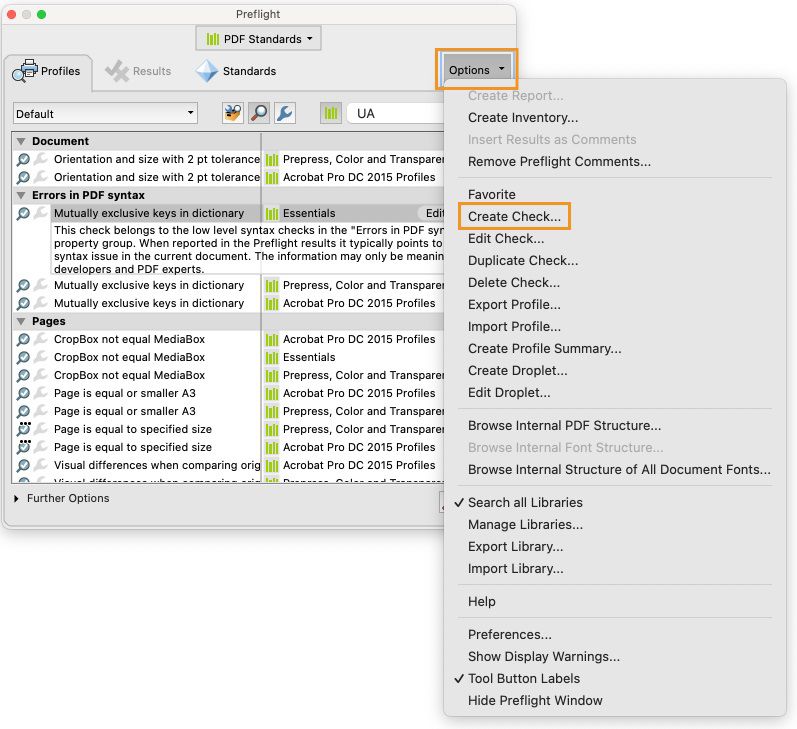Viewport: 797px width, 729px height.
Task: Click magnifier icon of 'Page is equal or smaller A3' Acrobat row
Action: (23, 393)
